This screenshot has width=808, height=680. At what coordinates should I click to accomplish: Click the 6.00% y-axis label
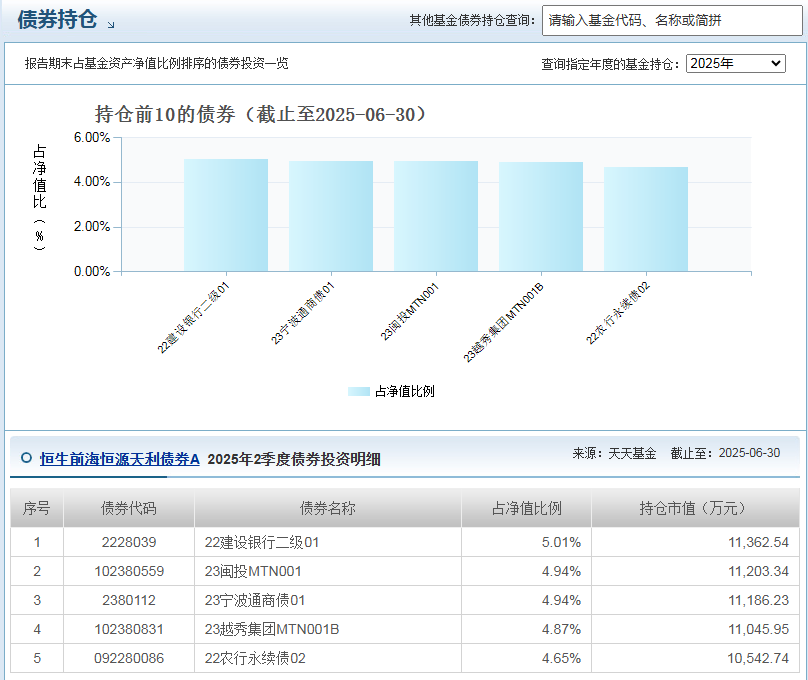pyautogui.click(x=92, y=138)
